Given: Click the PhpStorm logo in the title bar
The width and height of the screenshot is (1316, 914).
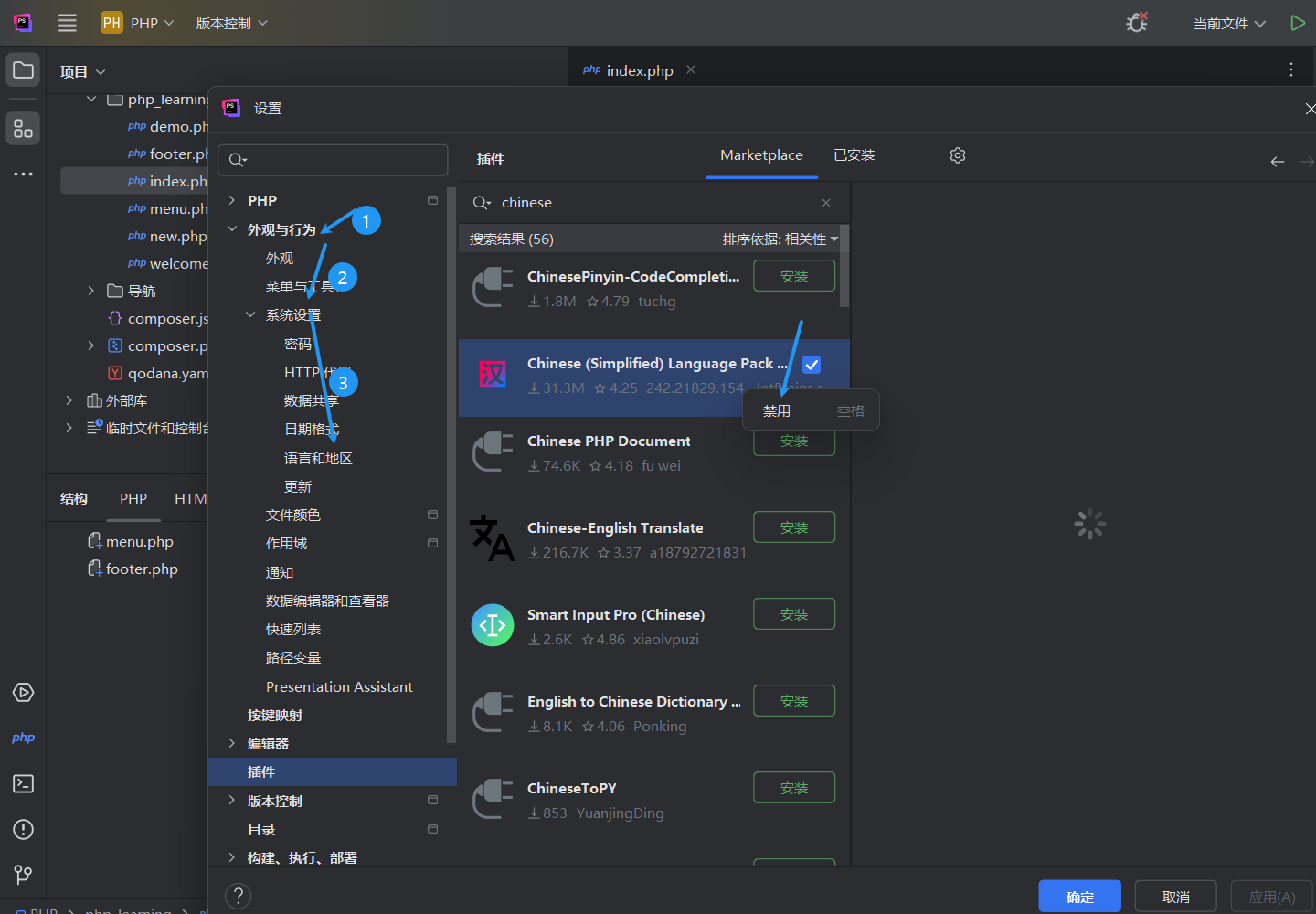Looking at the screenshot, I should click(23, 23).
